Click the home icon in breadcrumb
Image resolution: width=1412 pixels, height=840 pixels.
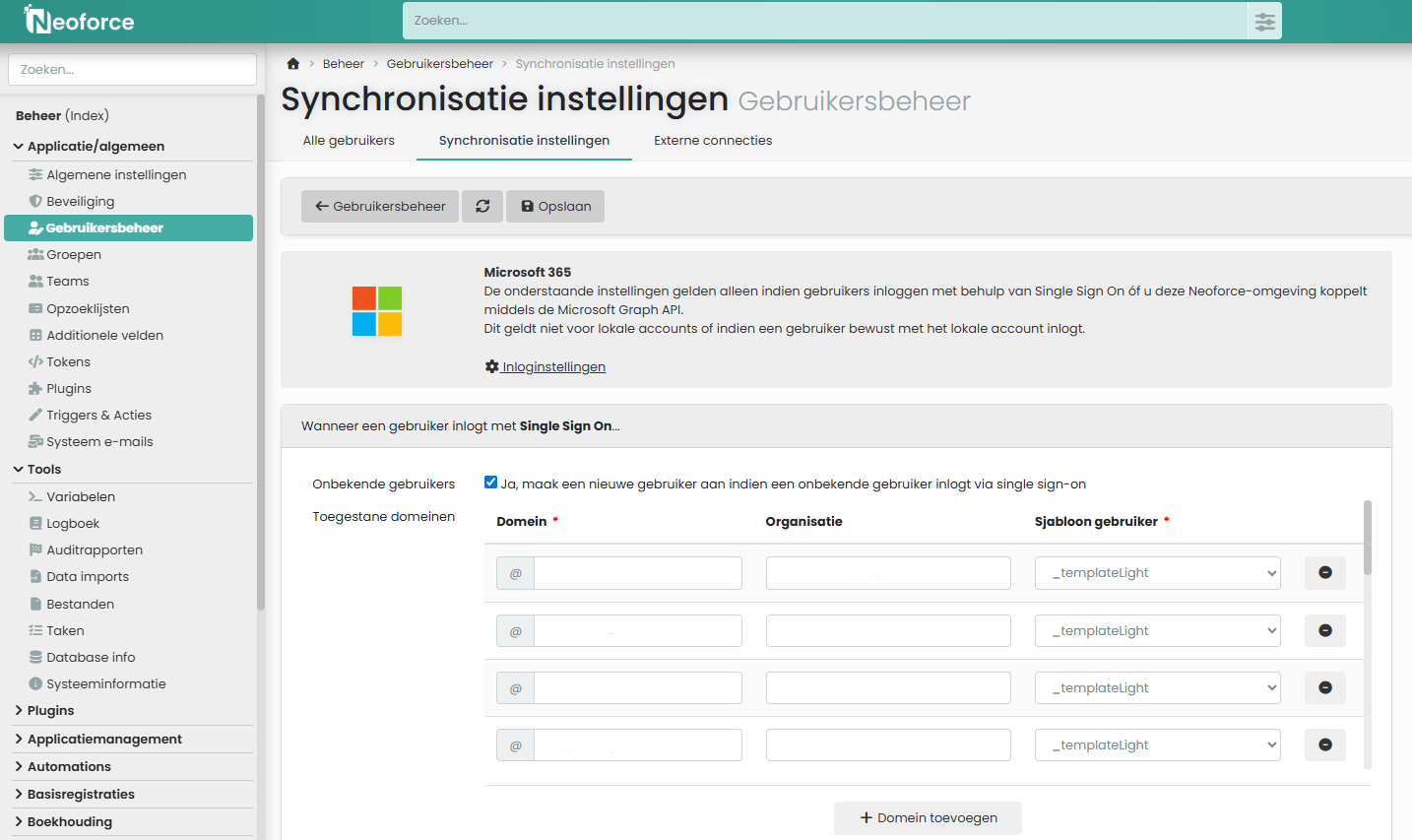(292, 64)
